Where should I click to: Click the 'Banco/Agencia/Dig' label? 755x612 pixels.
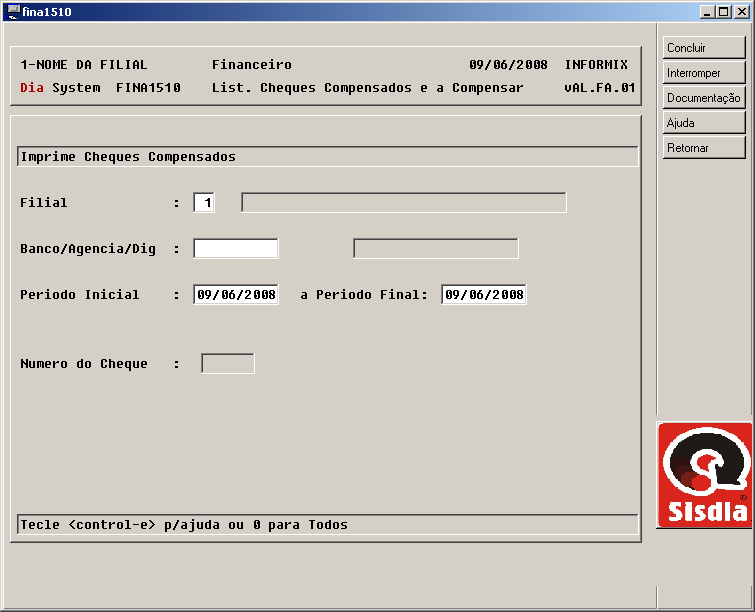point(88,249)
